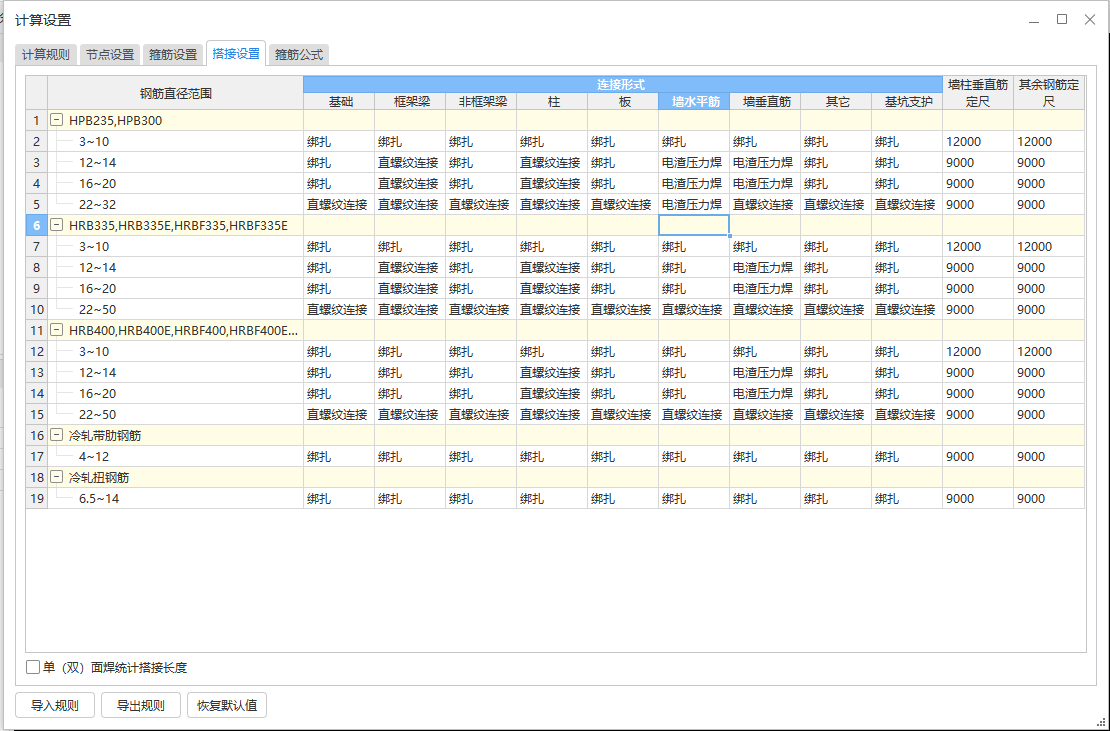Viewport: 1110px width, 731px height.
Task: Click the 4~12 diameter range row
Action: 94,456
